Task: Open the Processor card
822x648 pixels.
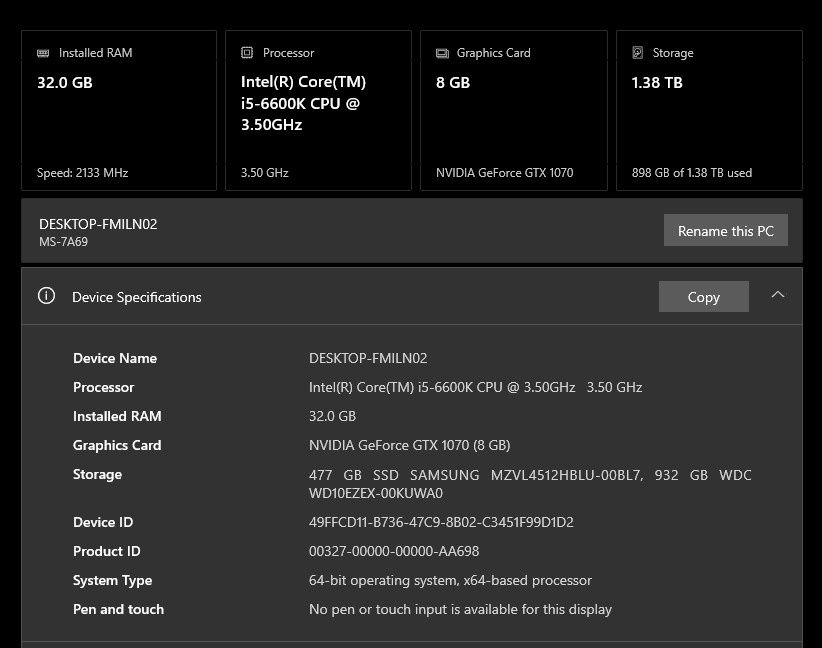Action: (x=318, y=110)
